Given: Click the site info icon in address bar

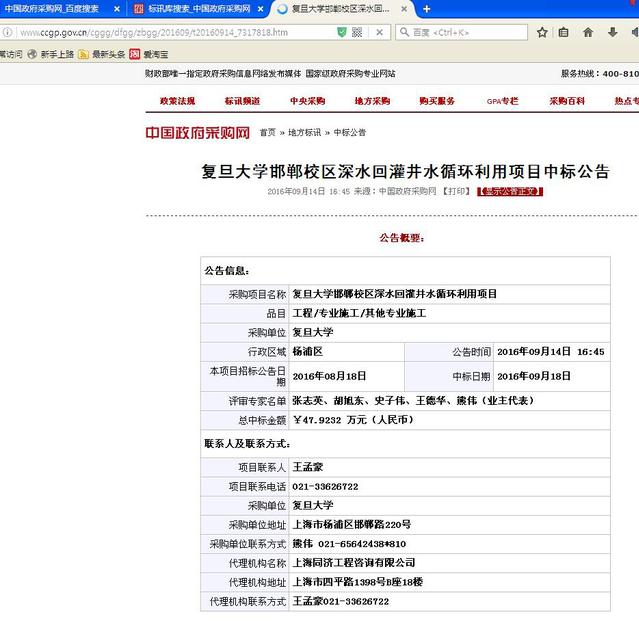Looking at the screenshot, I should click(7, 32).
